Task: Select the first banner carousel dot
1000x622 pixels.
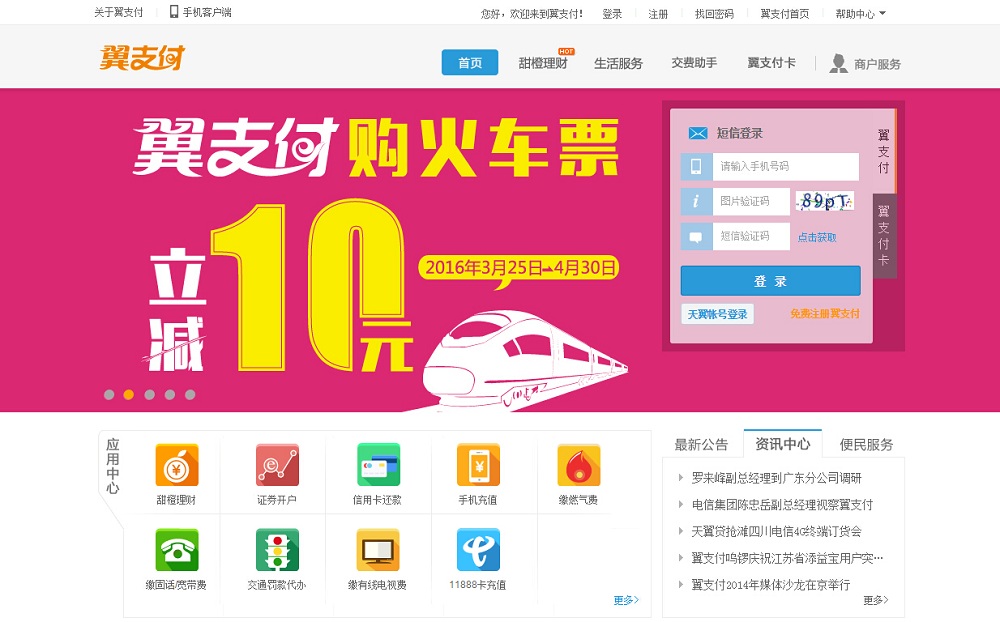Action: pyautogui.click(x=109, y=395)
